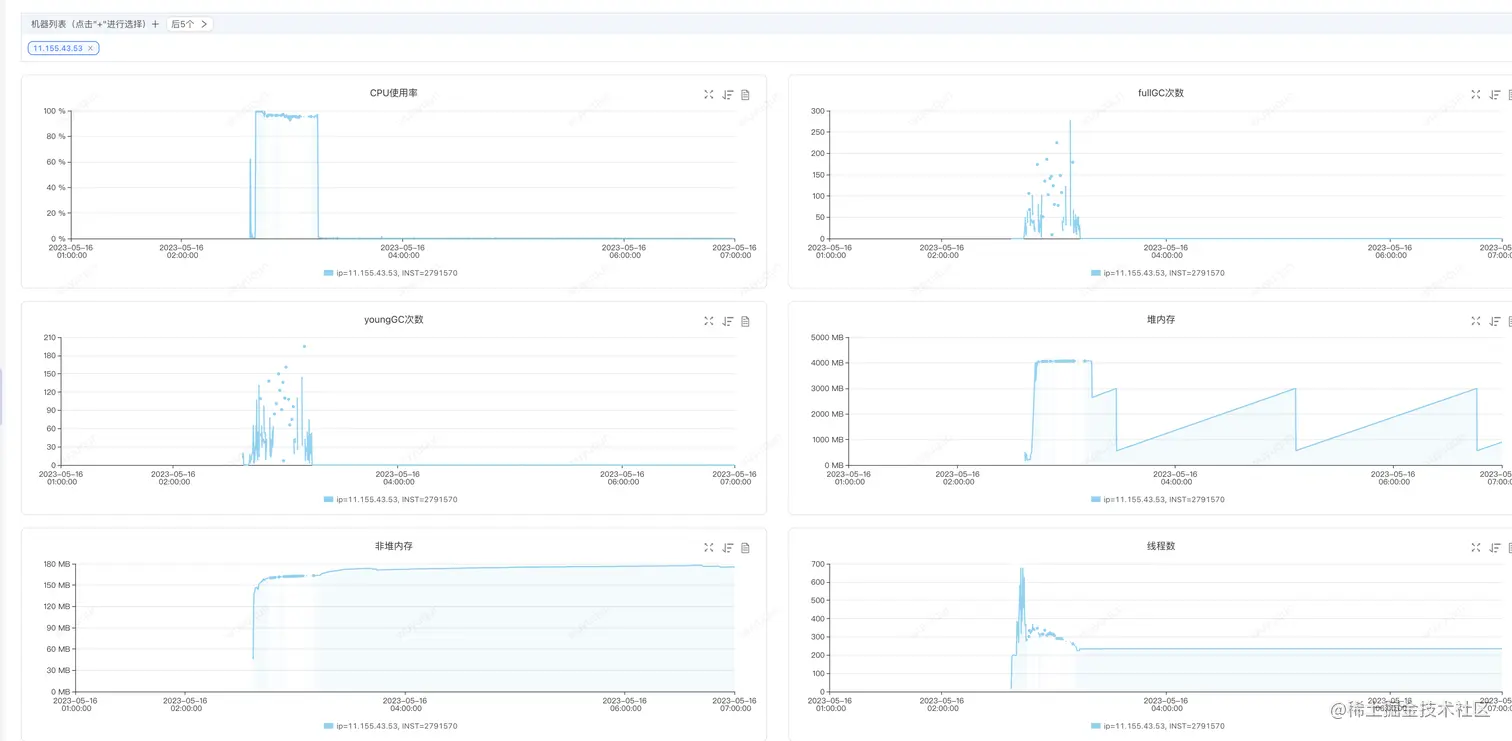
Task: Click the 机器列表 label text
Action: click(x=89, y=24)
